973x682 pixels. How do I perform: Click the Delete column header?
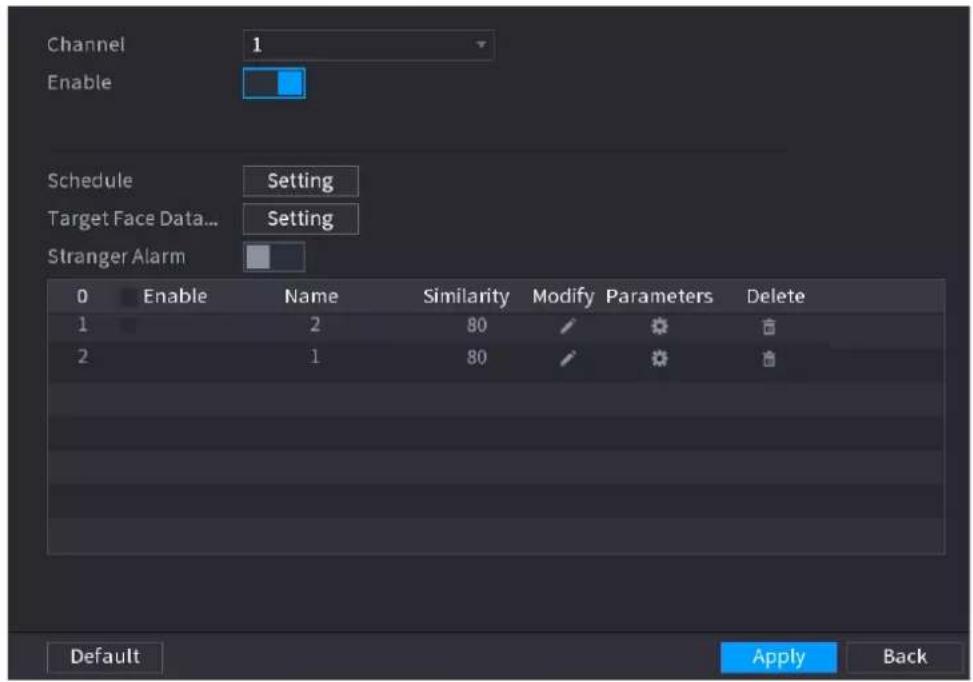pyautogui.click(x=776, y=297)
